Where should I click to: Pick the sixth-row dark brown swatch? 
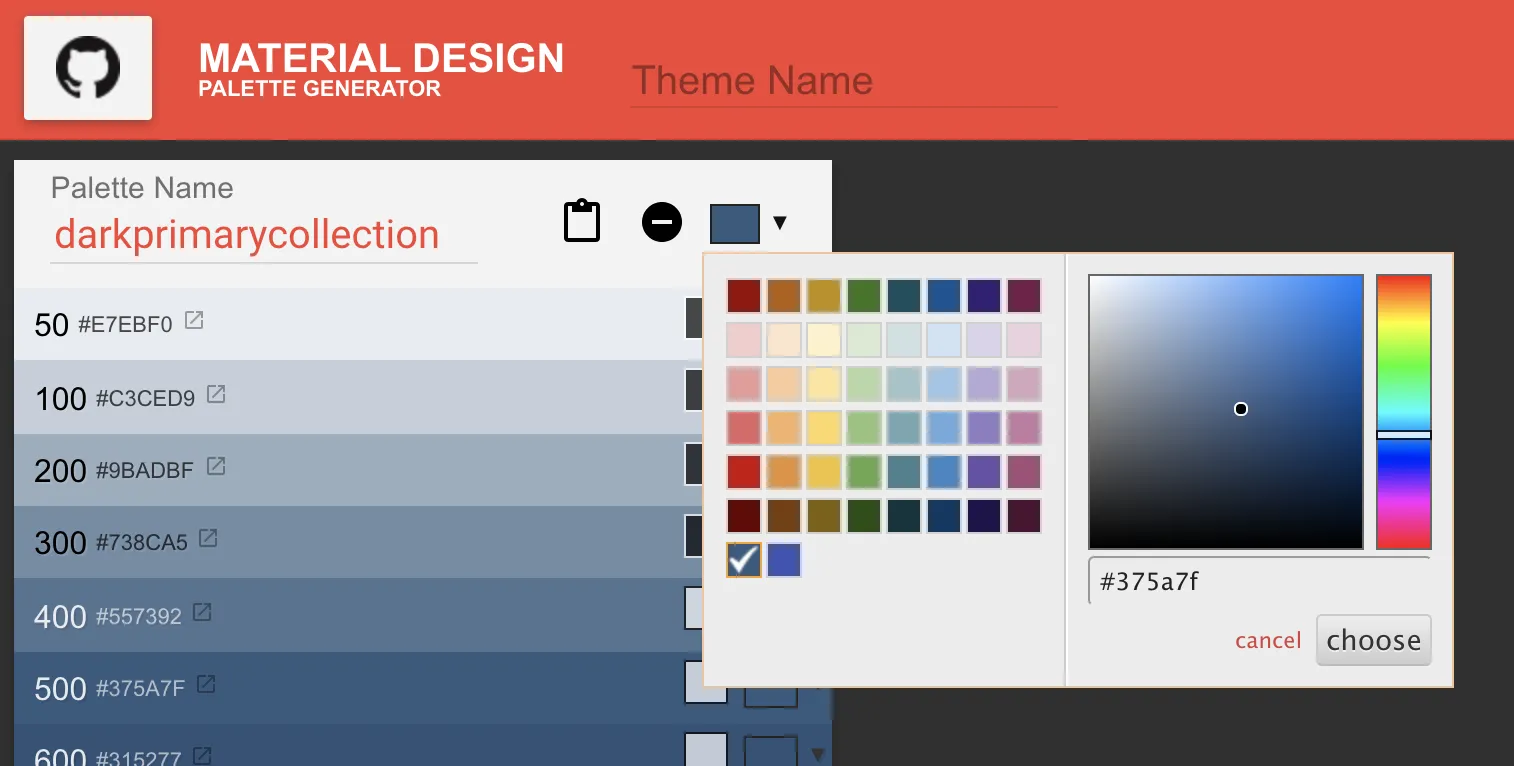pyautogui.click(x=784, y=516)
